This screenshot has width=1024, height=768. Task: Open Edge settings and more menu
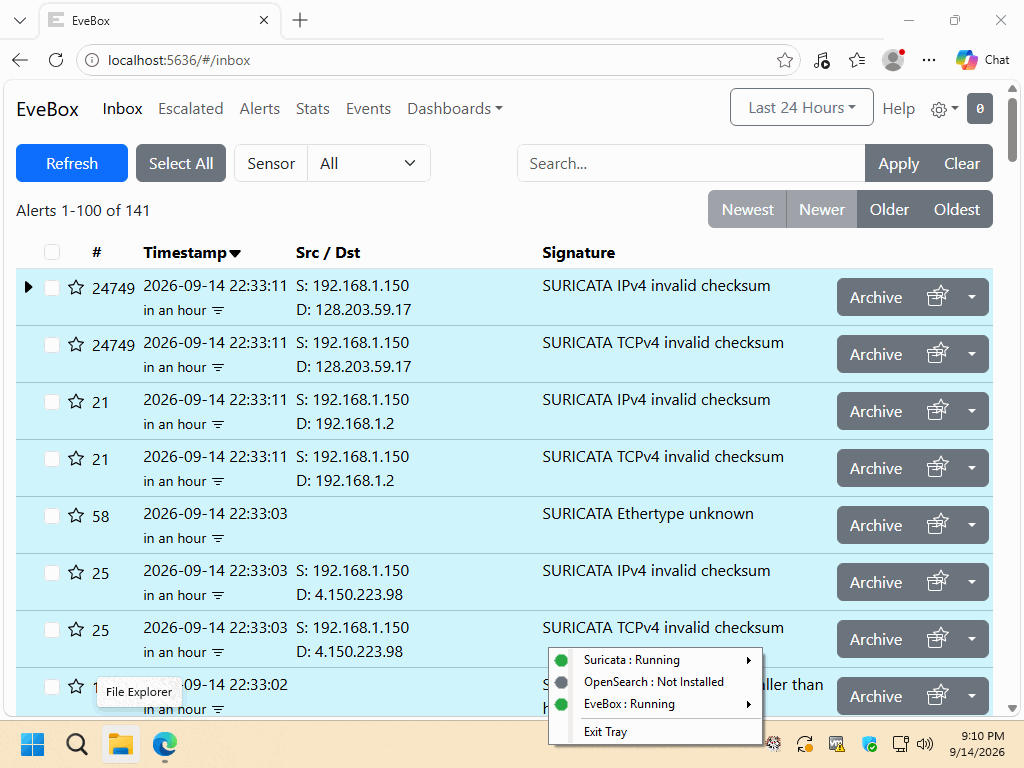click(929, 60)
